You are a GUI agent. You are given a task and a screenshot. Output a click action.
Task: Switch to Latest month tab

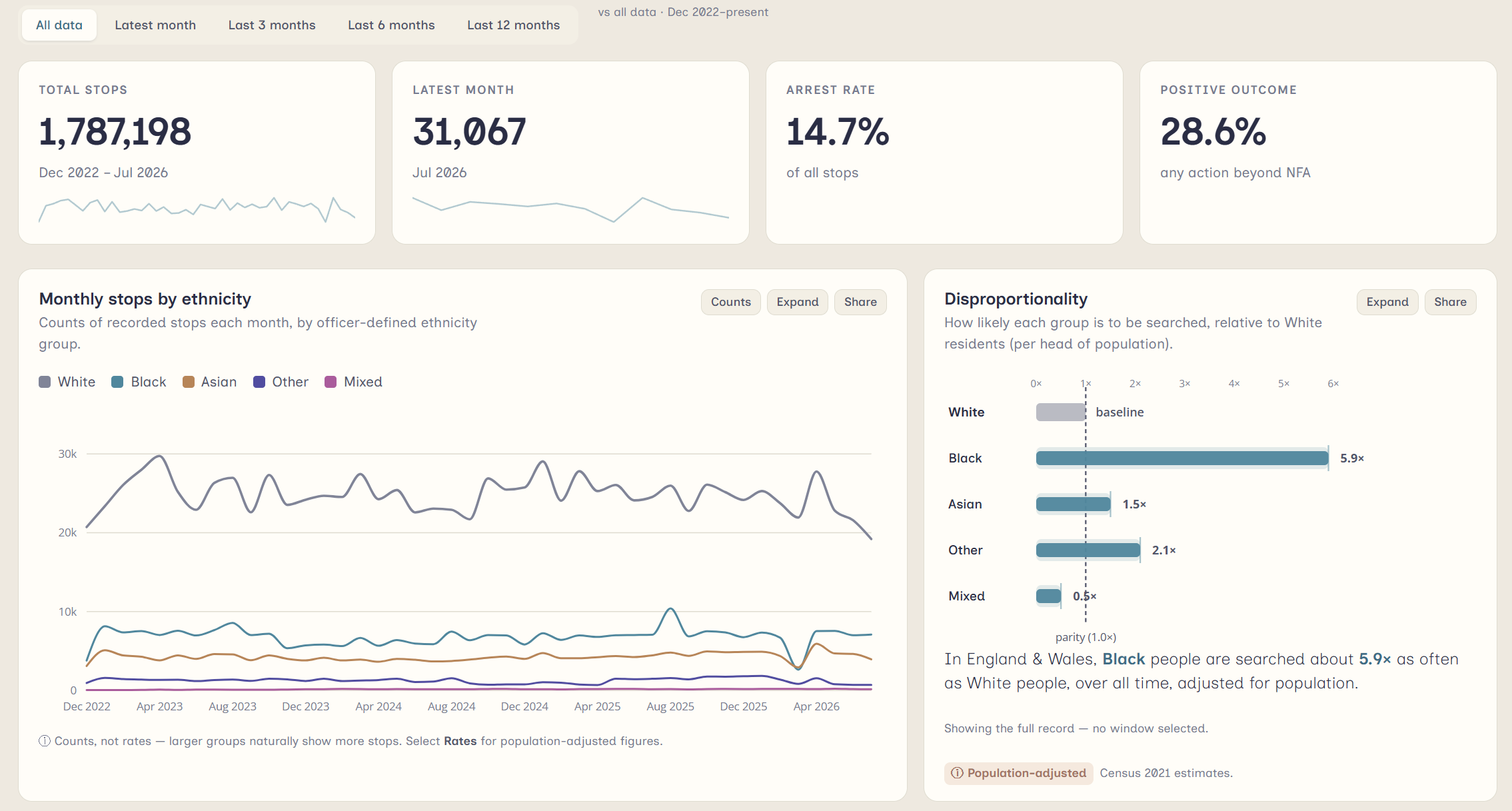(155, 25)
